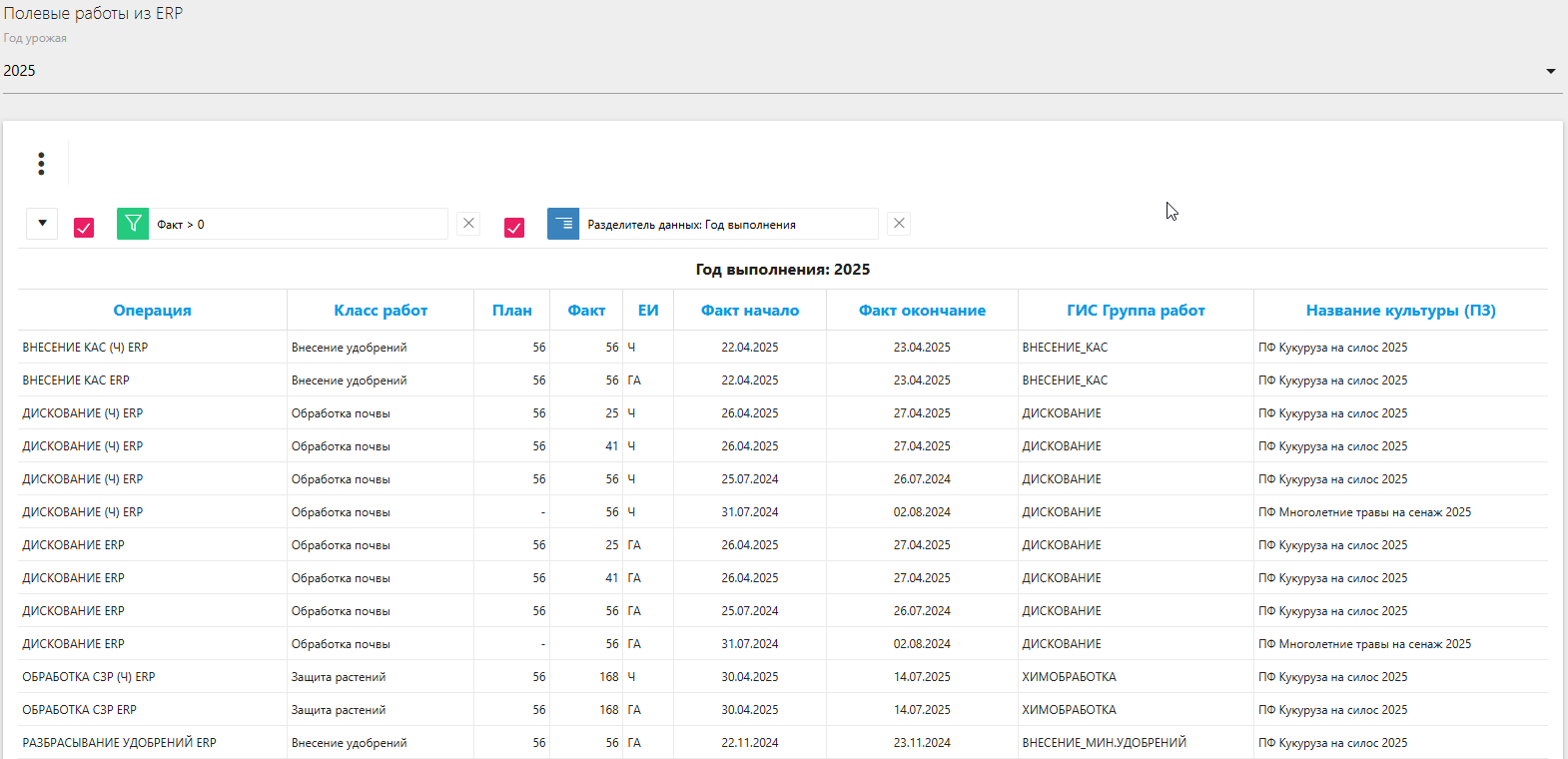The width and height of the screenshot is (1568, 759).
Task: Select the 'РАЗБРАСЫВАНИЕ УДОБРЕНИЙ ERP' row
Action: click(120, 743)
